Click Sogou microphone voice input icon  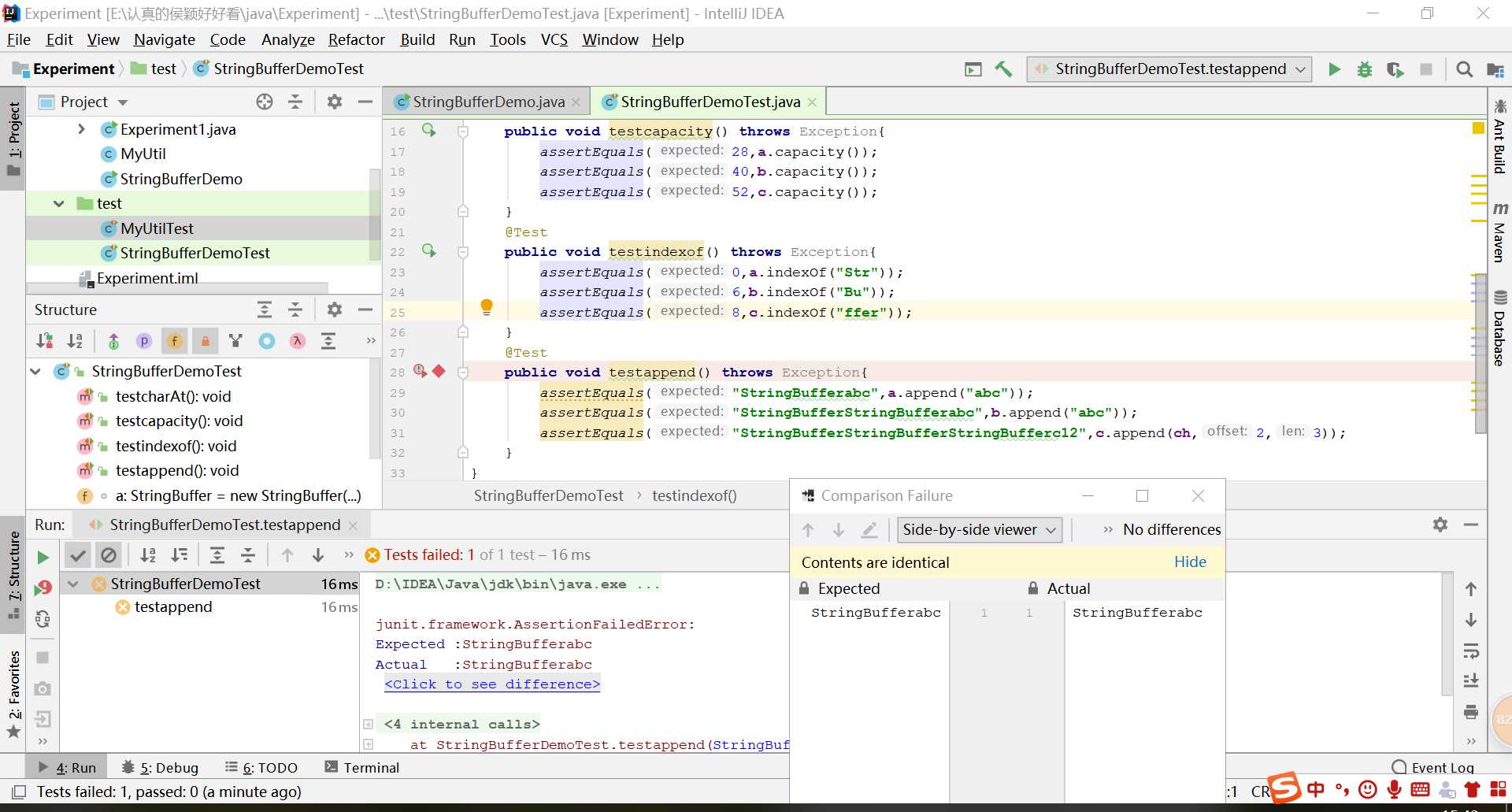[1394, 789]
